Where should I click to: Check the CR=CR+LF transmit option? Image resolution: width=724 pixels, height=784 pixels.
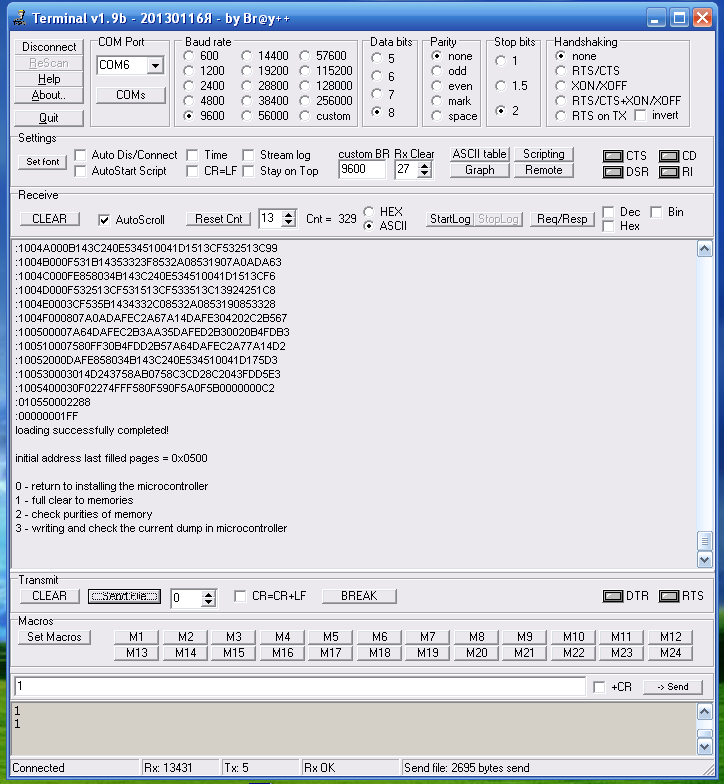coord(240,596)
